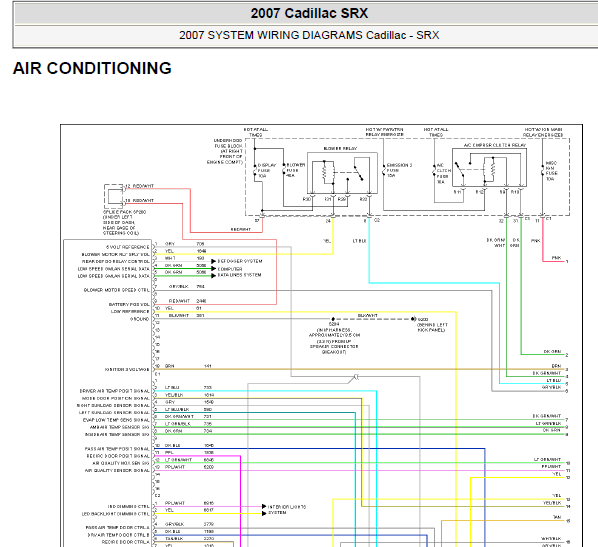598x547 pixels.
Task: Click the 'G203 (BEHIND LEFT KICK PANEL)' ground label
Action: (x=432, y=325)
